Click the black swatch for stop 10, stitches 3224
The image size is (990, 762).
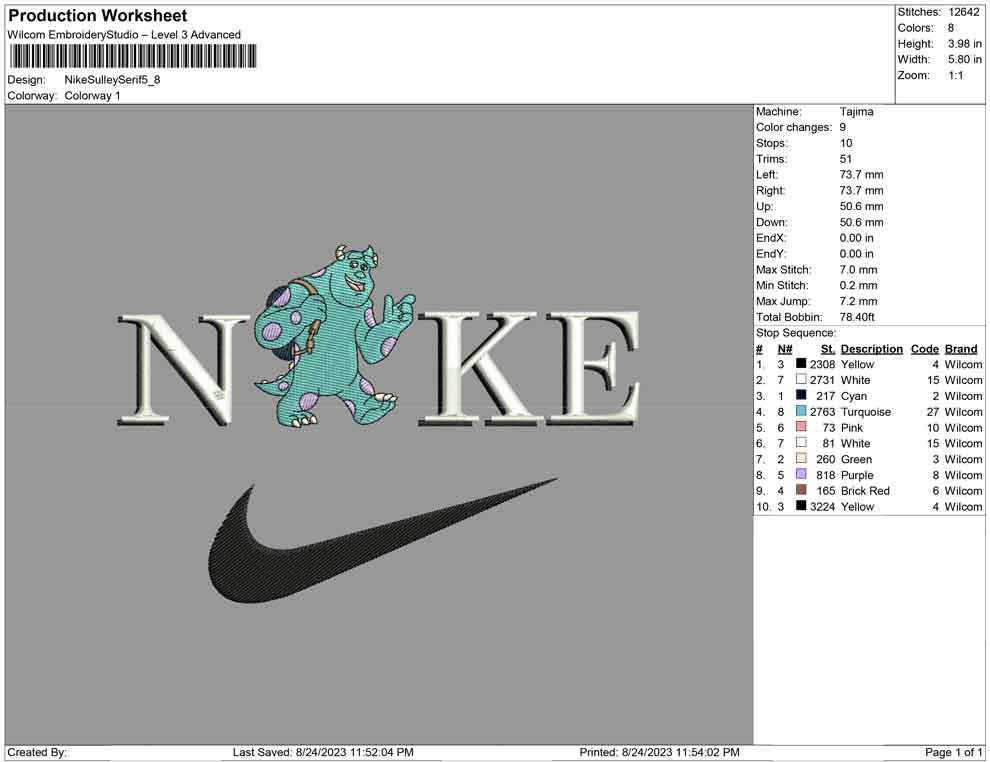pos(801,506)
